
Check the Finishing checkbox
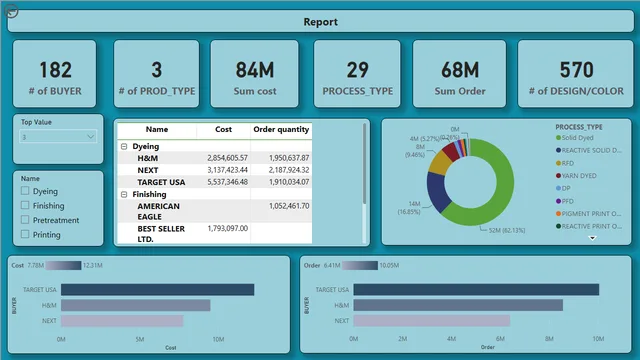coord(25,205)
